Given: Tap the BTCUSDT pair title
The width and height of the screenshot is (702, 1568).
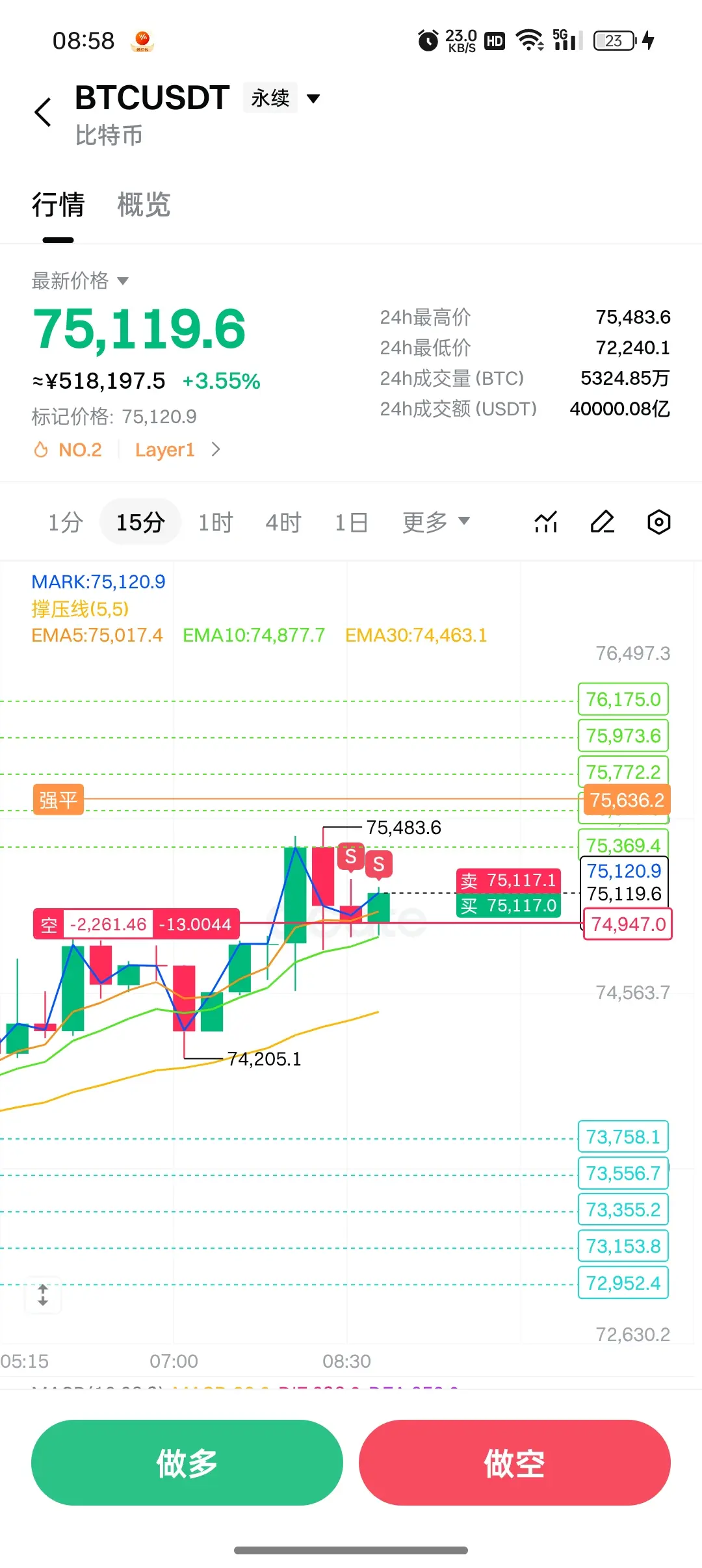Looking at the screenshot, I should (152, 98).
